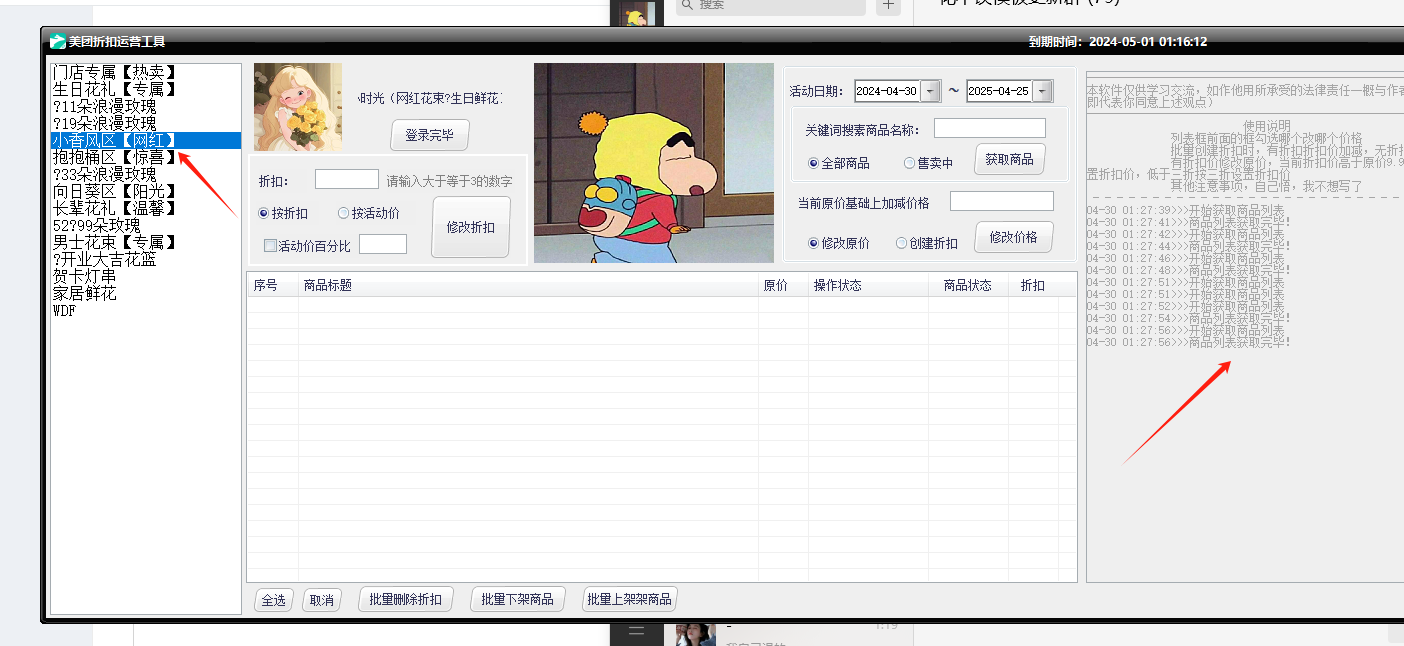Open the end date 2025-04-25 dropdown arrow
Viewport: 1404px width, 646px height.
1043,91
